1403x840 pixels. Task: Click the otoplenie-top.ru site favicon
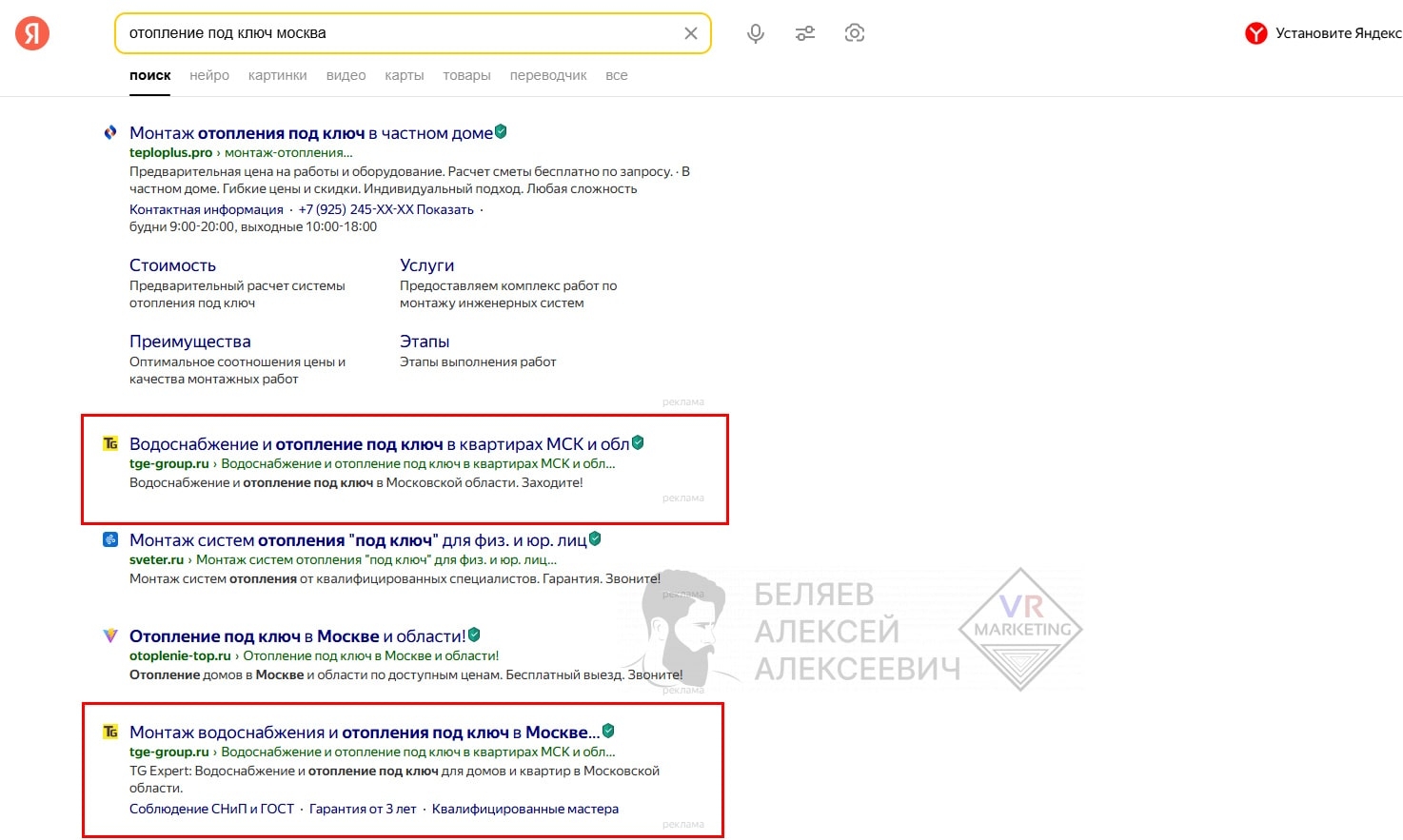click(110, 636)
